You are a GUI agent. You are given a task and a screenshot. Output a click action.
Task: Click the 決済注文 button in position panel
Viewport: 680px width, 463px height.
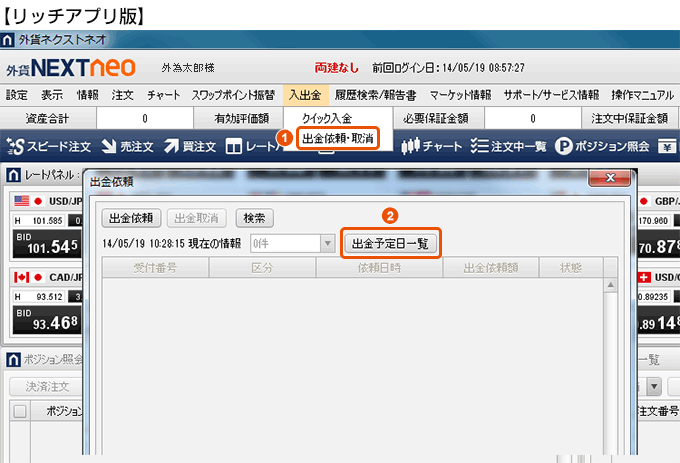tap(47, 386)
